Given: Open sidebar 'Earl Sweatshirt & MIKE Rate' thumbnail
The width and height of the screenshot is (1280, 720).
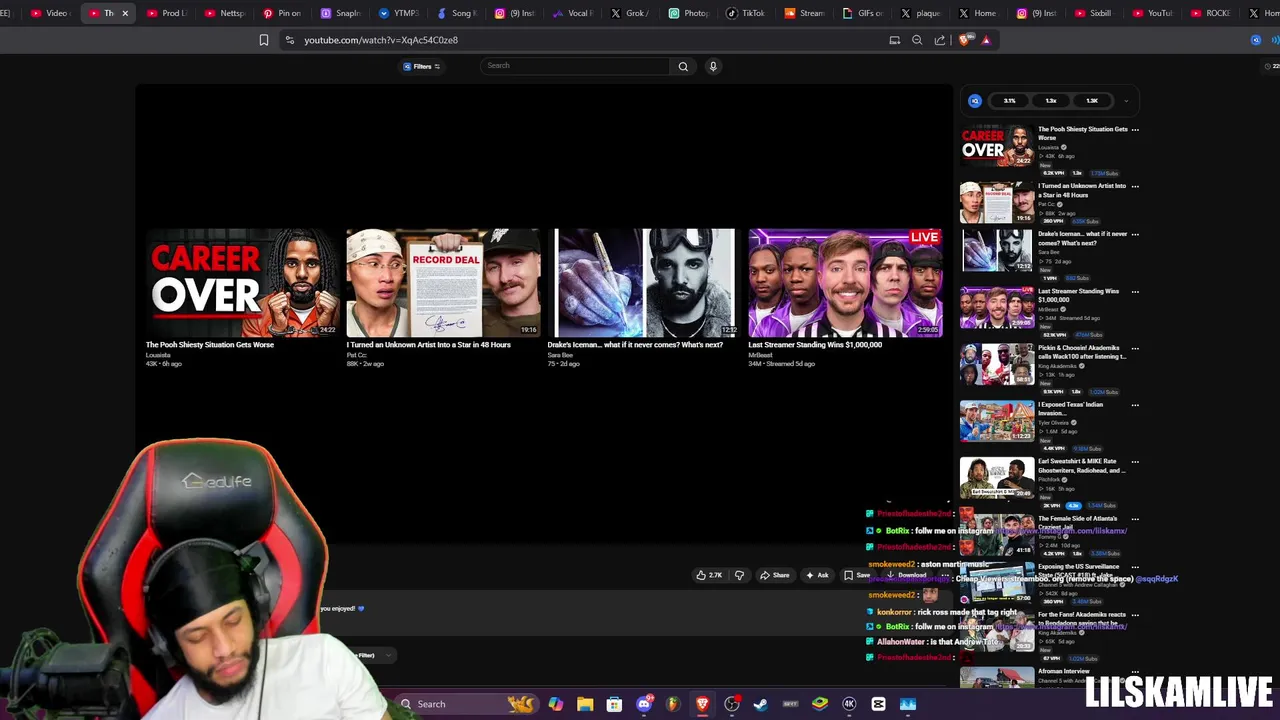Looking at the screenshot, I should click(997, 478).
